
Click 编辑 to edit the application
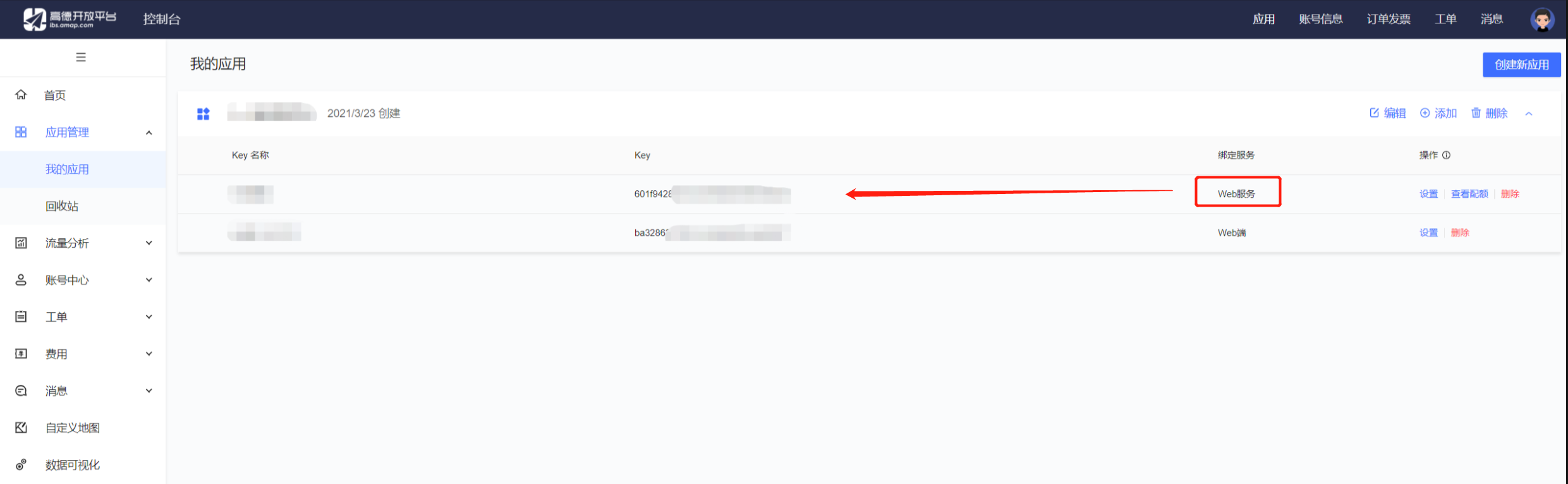pyautogui.click(x=1395, y=113)
